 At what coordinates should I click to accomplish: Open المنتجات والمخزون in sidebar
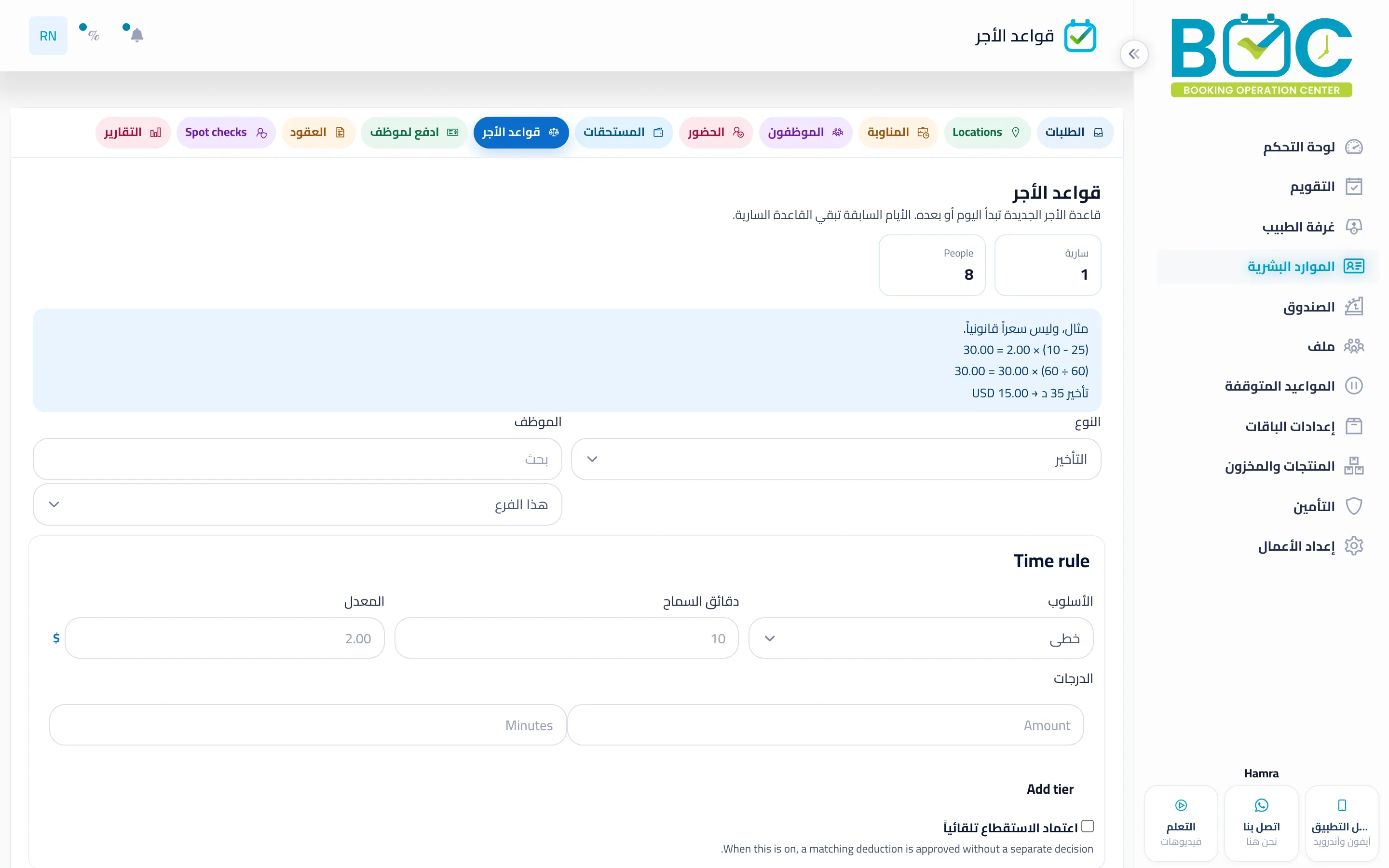coord(1268,465)
